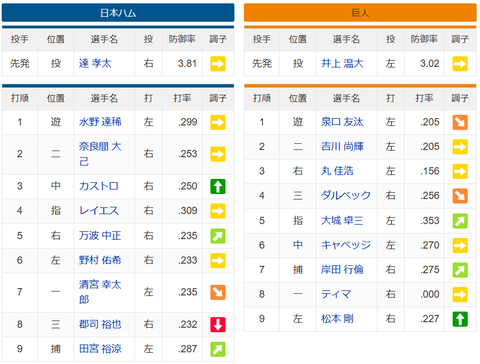Click yellow condition icon for 奈良間 大己
This screenshot has width=480, height=364.
point(218,154)
